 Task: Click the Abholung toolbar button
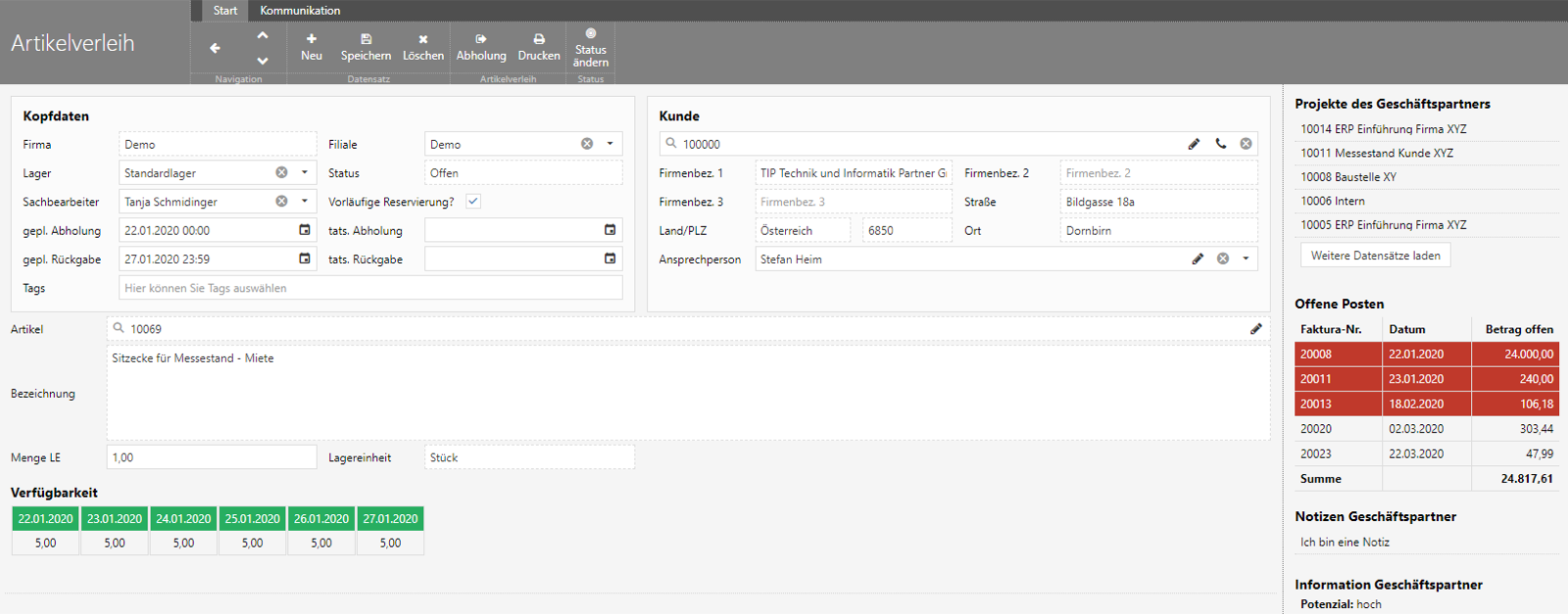[x=481, y=47]
